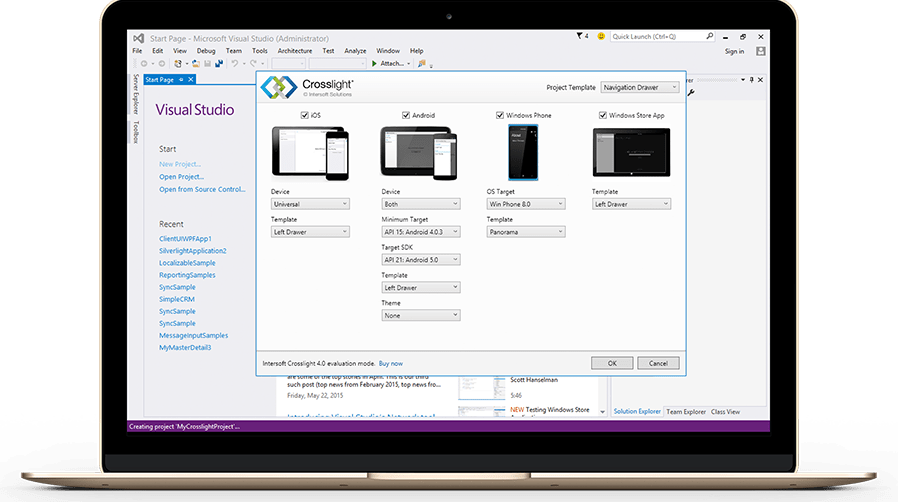Click the vertical Server Explorer side tab
898x502 pixels.
point(136,94)
